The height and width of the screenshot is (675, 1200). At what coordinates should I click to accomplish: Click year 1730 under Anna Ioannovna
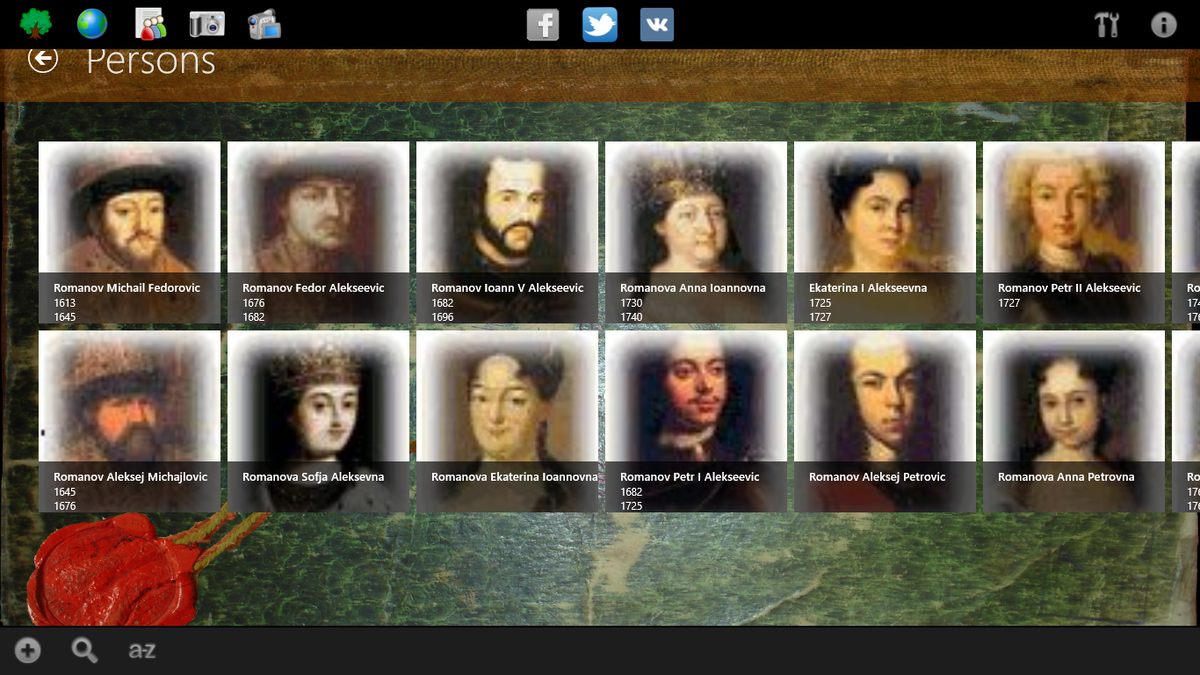coord(632,303)
